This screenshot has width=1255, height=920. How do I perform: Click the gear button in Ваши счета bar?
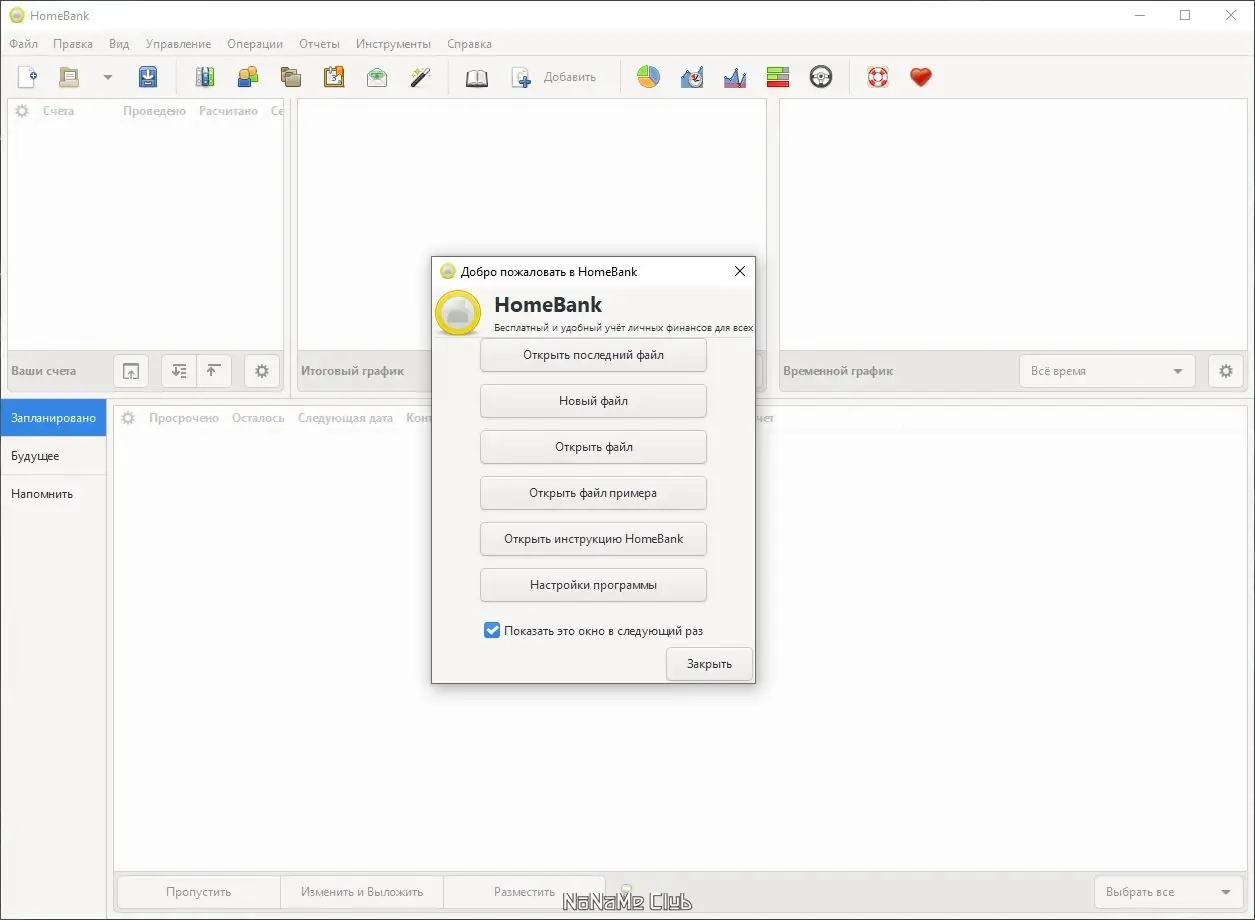[x=262, y=371]
